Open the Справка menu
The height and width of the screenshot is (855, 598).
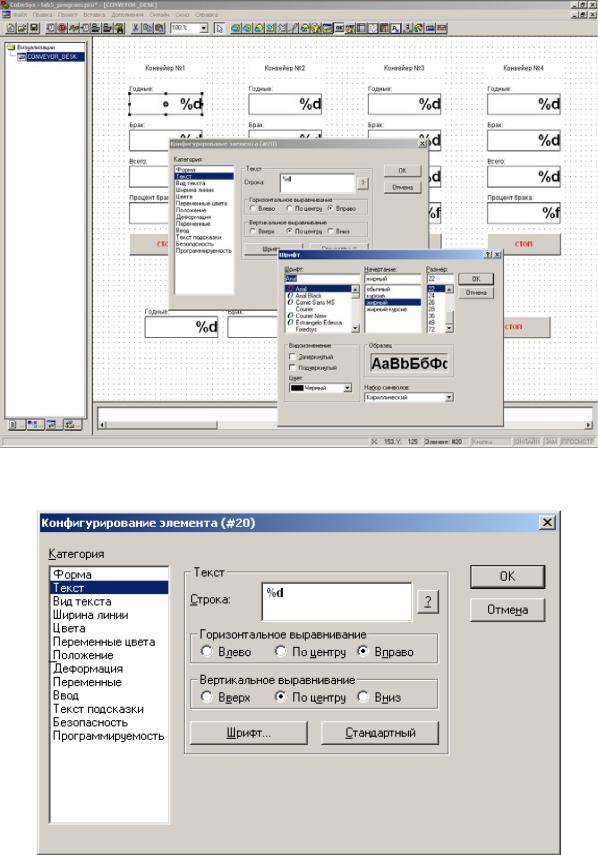[207, 15]
